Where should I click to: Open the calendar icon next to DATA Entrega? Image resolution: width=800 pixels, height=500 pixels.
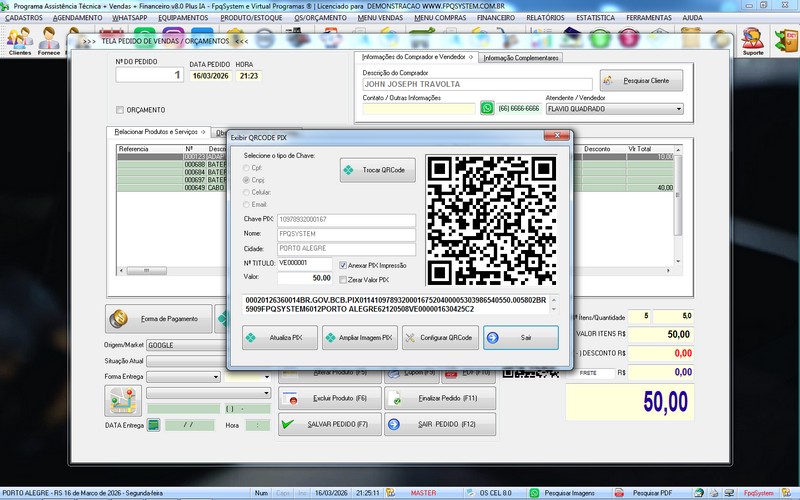click(154, 425)
